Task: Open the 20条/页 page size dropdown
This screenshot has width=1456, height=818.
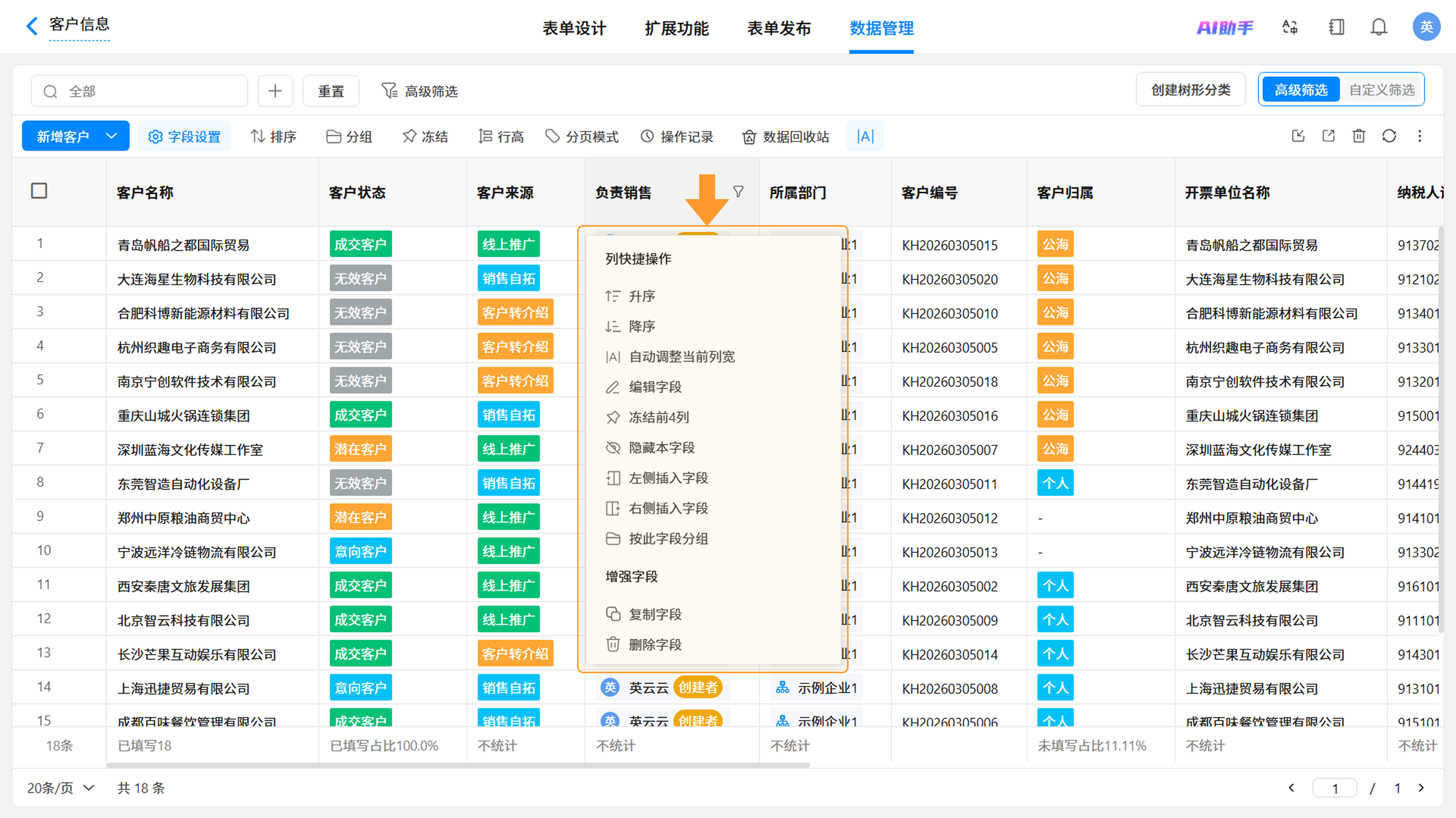Action: [61, 788]
